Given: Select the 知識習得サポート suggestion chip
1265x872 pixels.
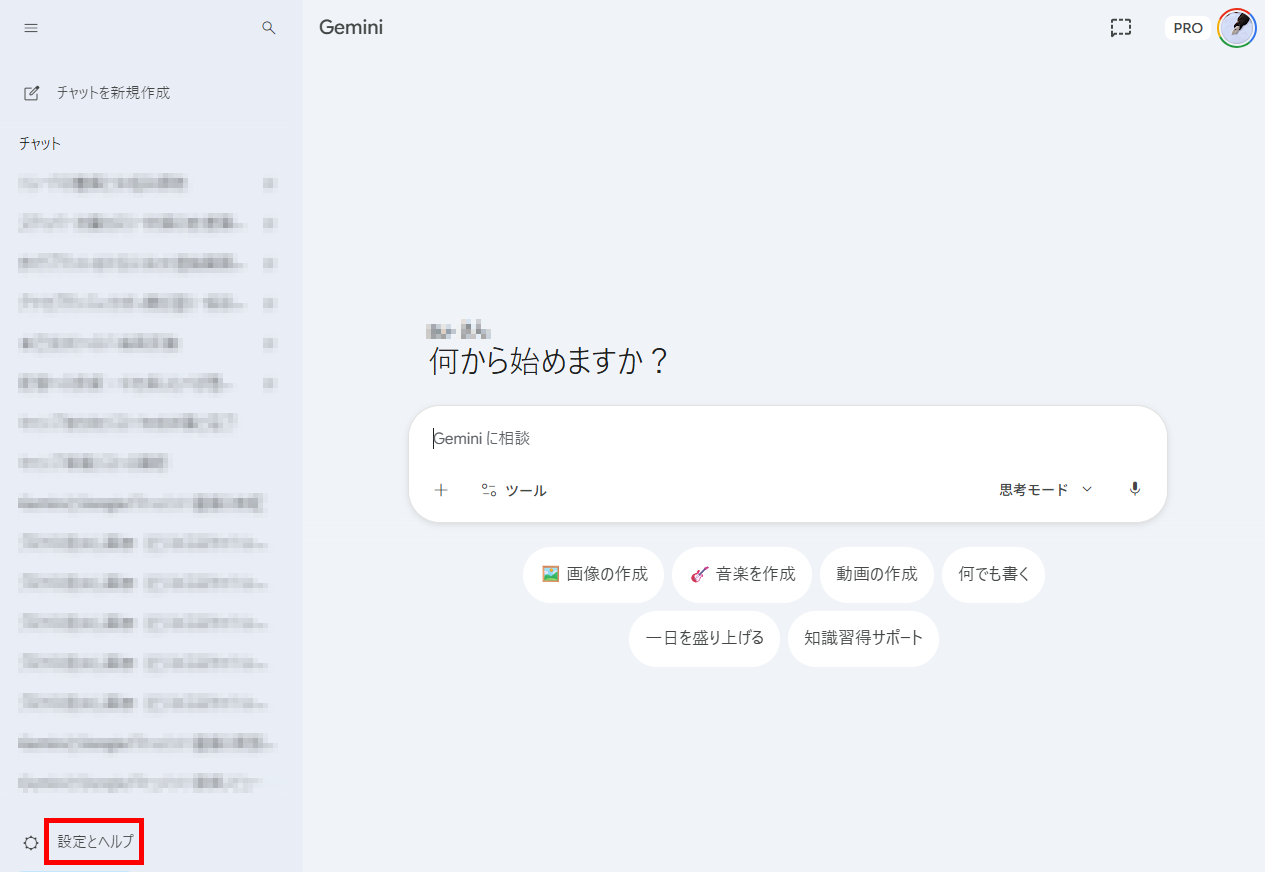Looking at the screenshot, I should tap(864, 638).
